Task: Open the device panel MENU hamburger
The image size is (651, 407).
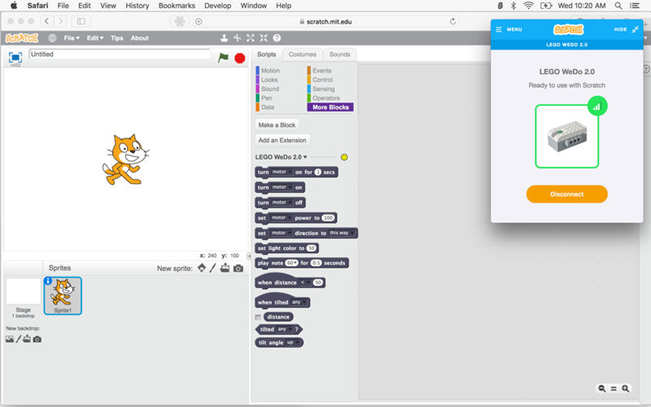Action: (499, 29)
